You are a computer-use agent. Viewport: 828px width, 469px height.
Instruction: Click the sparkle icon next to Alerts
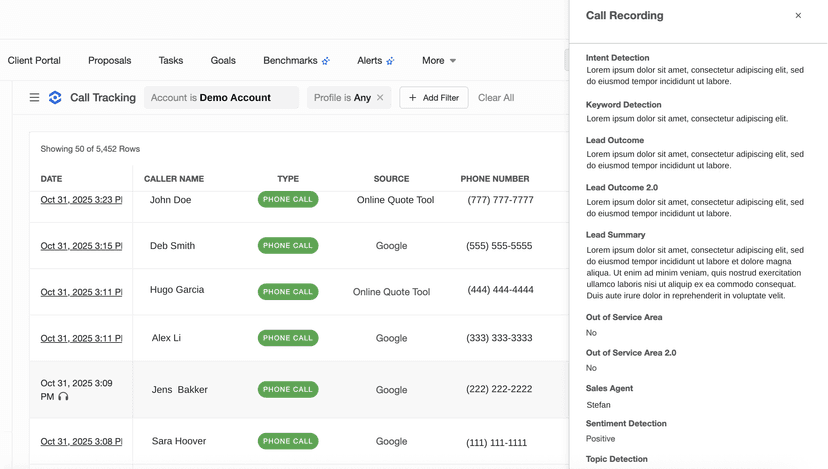(390, 61)
